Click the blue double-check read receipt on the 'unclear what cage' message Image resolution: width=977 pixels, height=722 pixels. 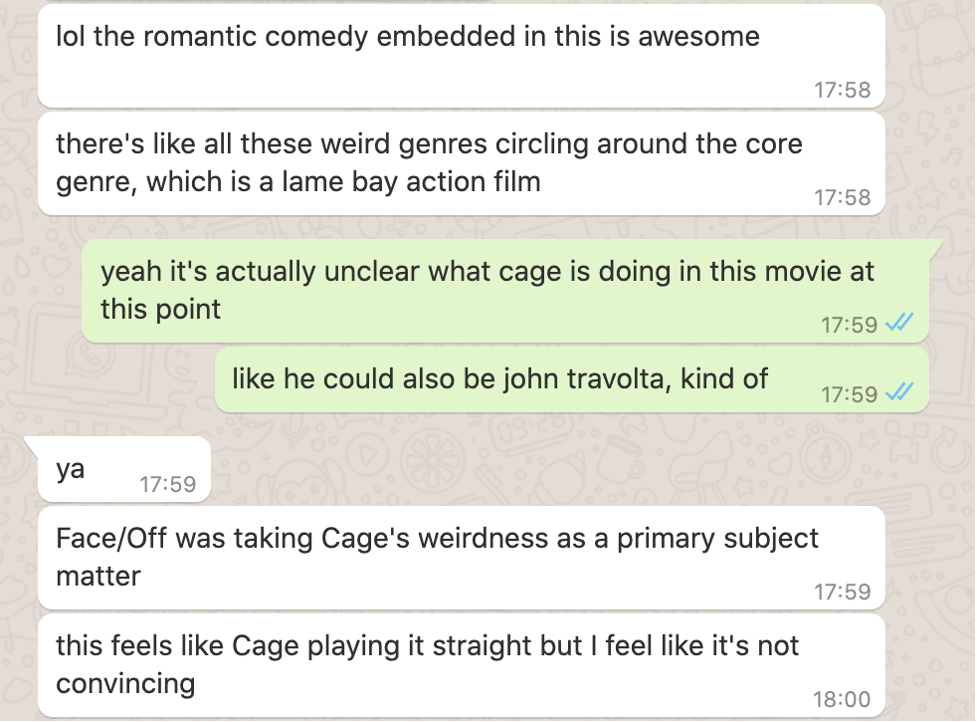[899, 323]
